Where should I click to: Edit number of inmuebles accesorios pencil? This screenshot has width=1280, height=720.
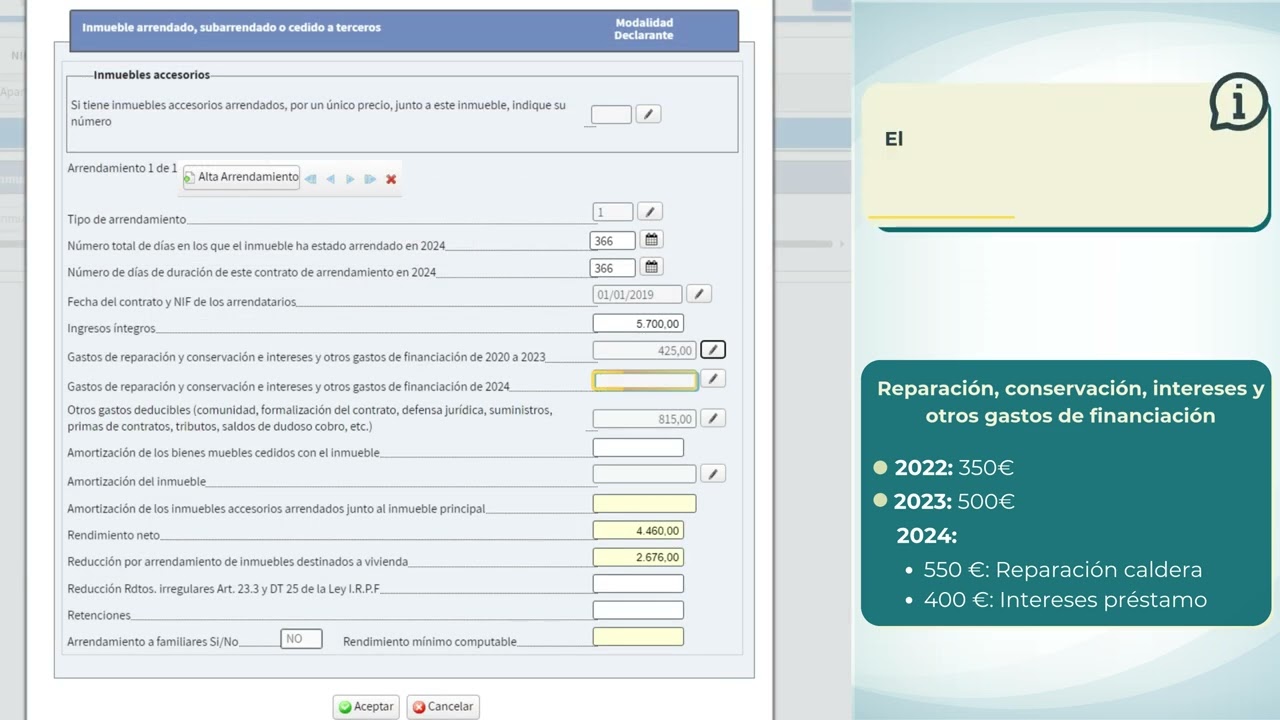pyautogui.click(x=648, y=114)
